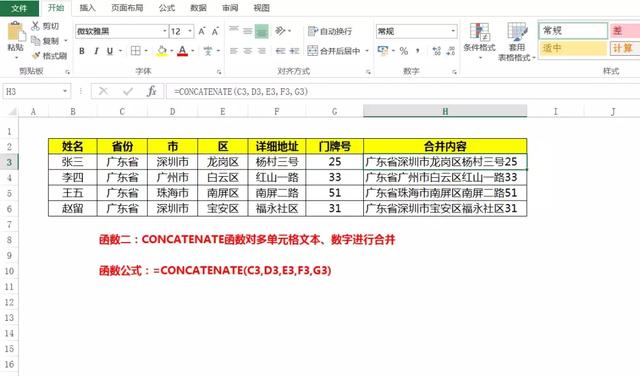Click the Format as Table (套用表格格式) icon
Screen dimensions: 640x376
pyautogui.click(x=517, y=32)
